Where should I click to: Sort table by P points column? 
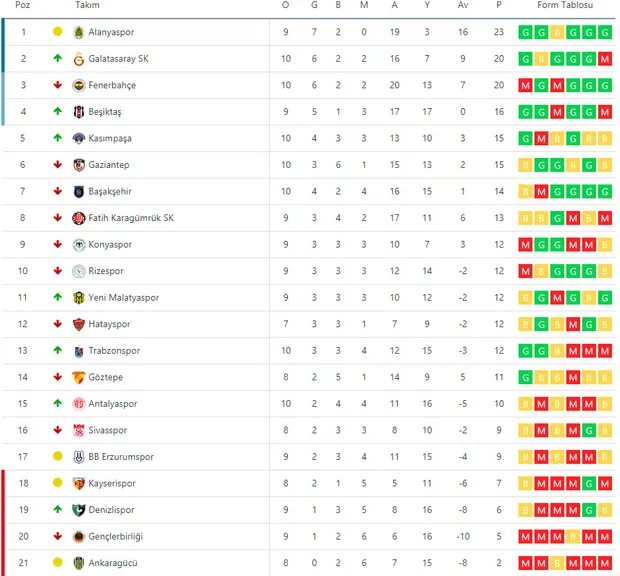click(x=498, y=6)
